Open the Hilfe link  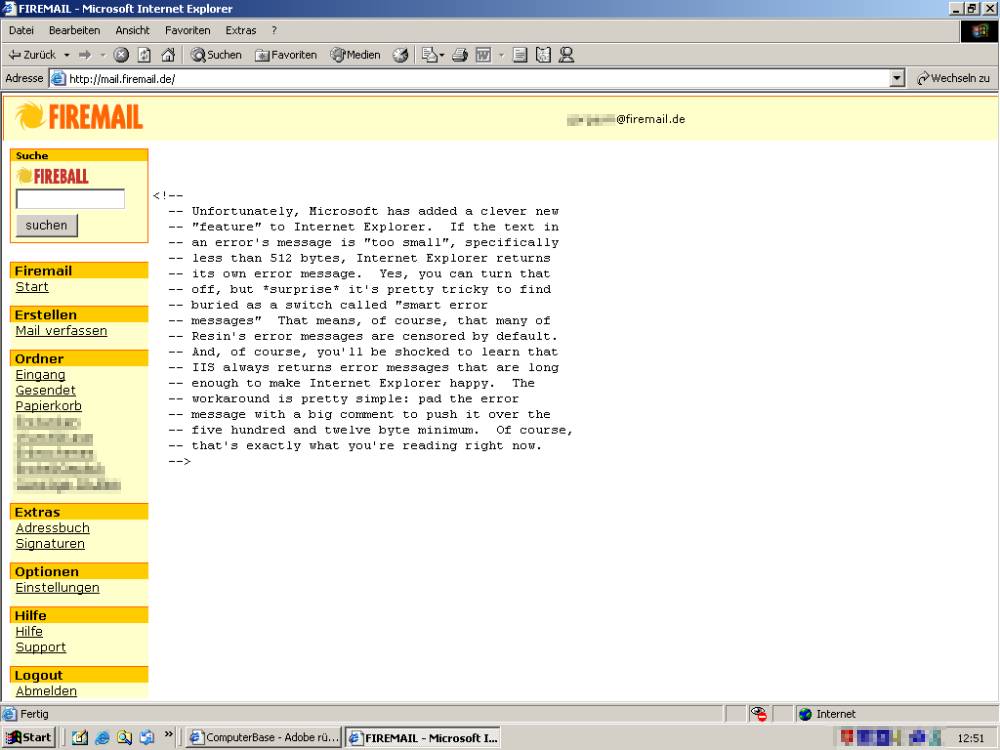(29, 632)
